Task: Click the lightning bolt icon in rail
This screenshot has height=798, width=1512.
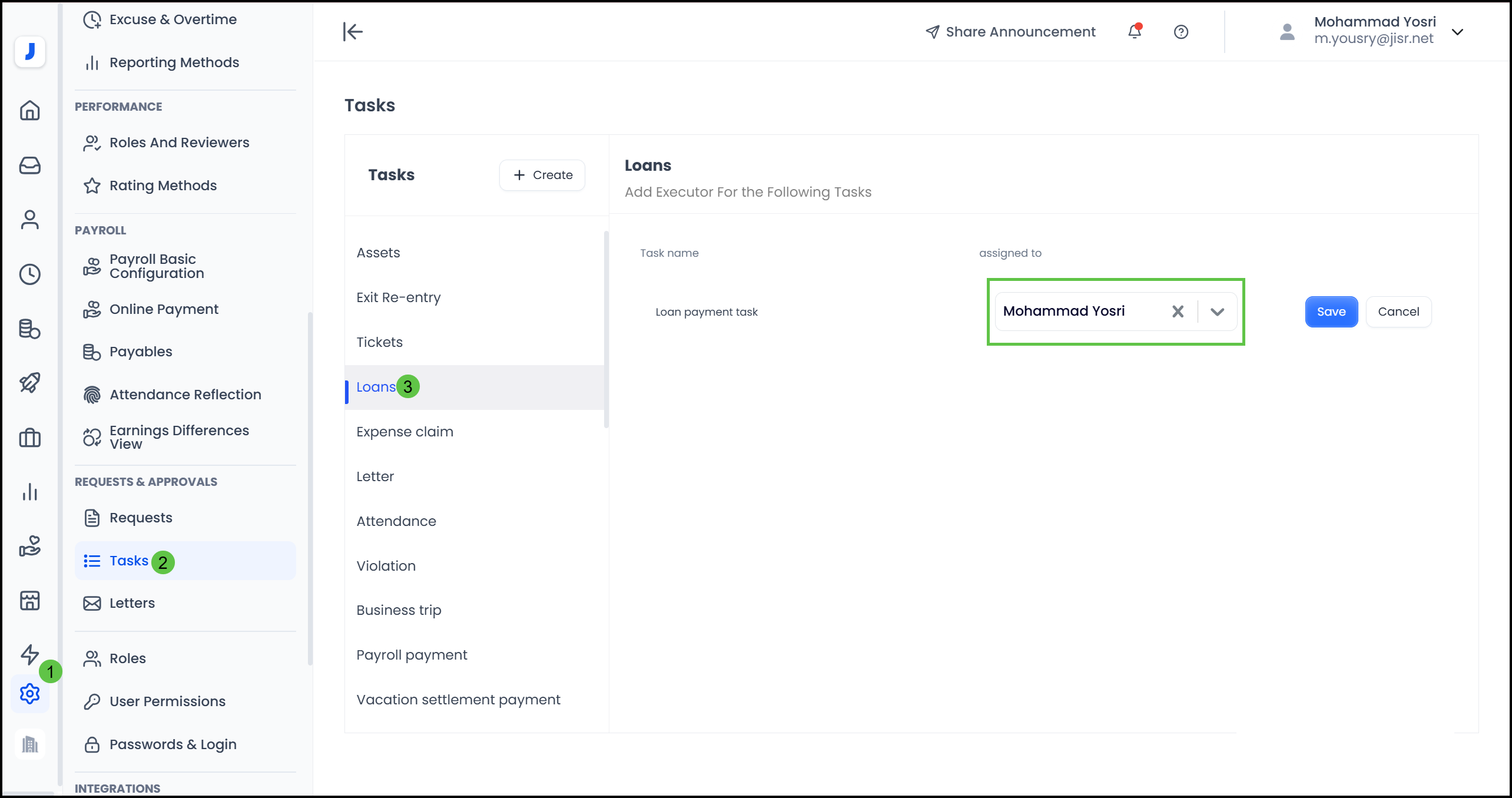Action: pyautogui.click(x=29, y=654)
